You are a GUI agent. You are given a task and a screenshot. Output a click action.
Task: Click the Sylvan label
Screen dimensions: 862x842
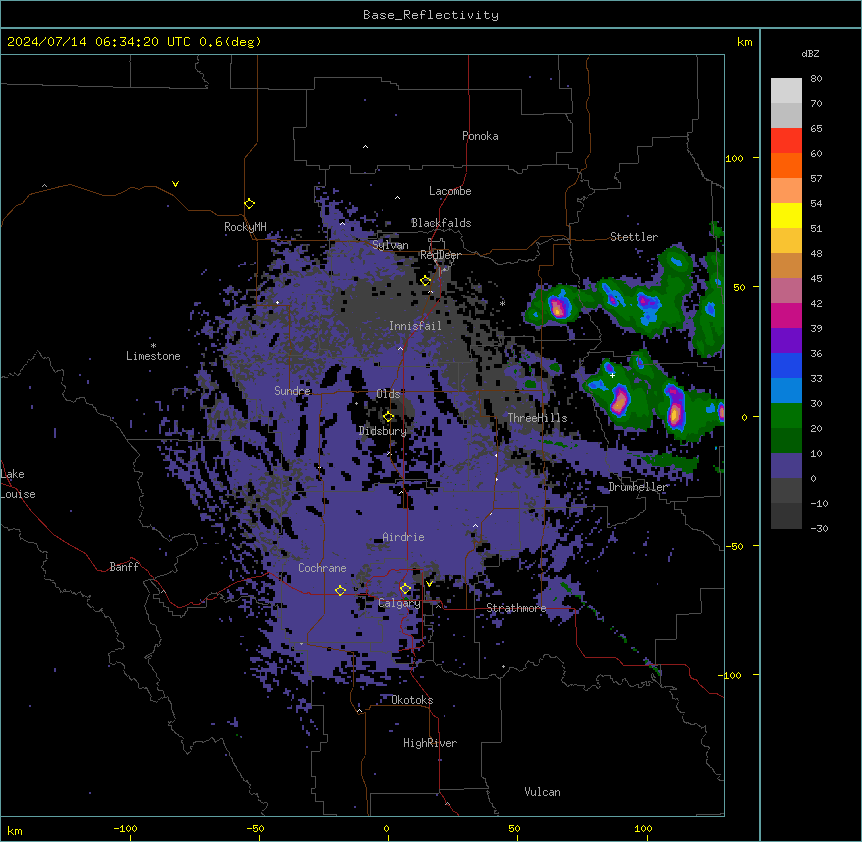click(x=390, y=245)
